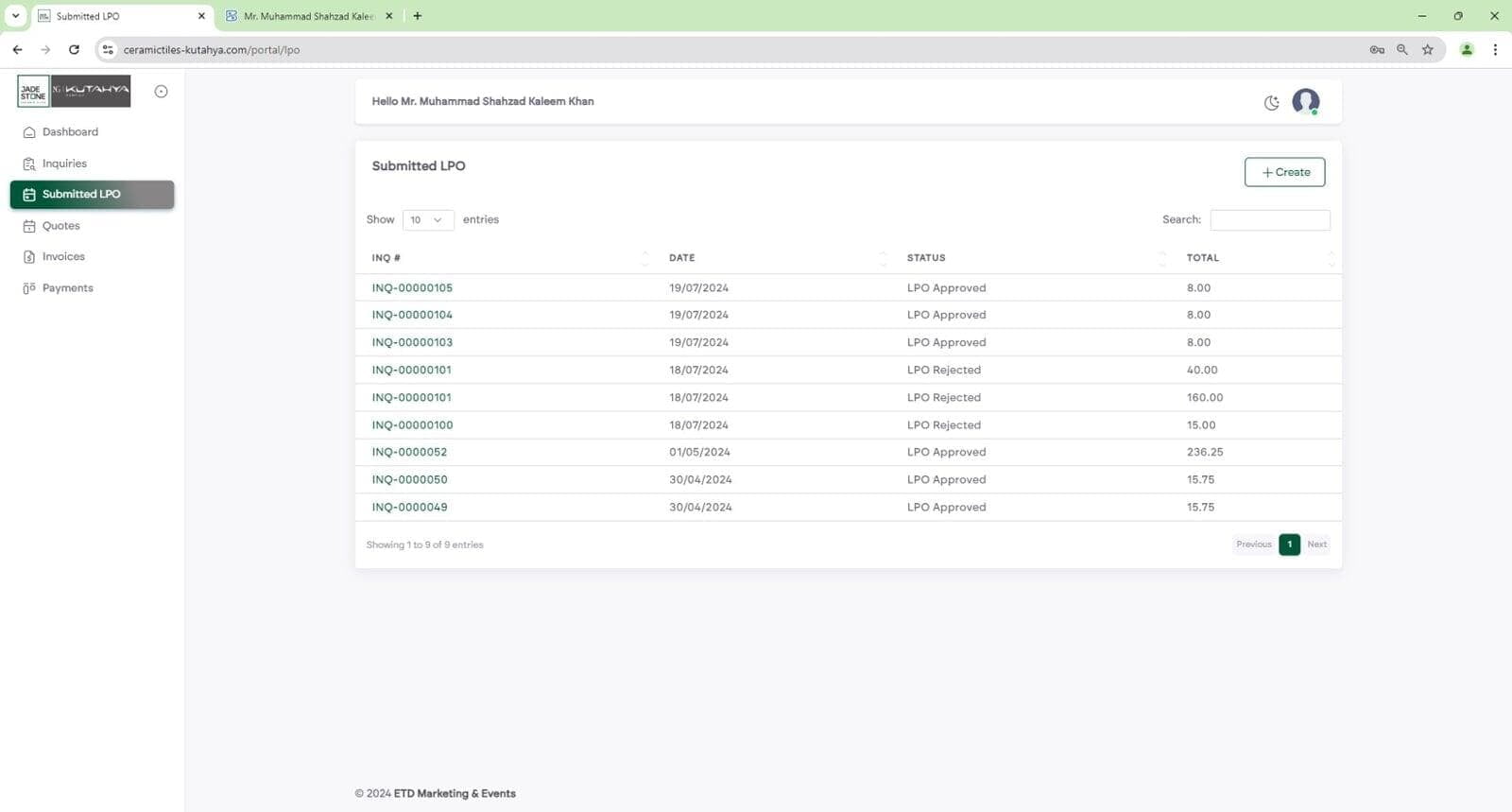
Task: Open inquiry INQ-00000103
Action: (x=412, y=342)
